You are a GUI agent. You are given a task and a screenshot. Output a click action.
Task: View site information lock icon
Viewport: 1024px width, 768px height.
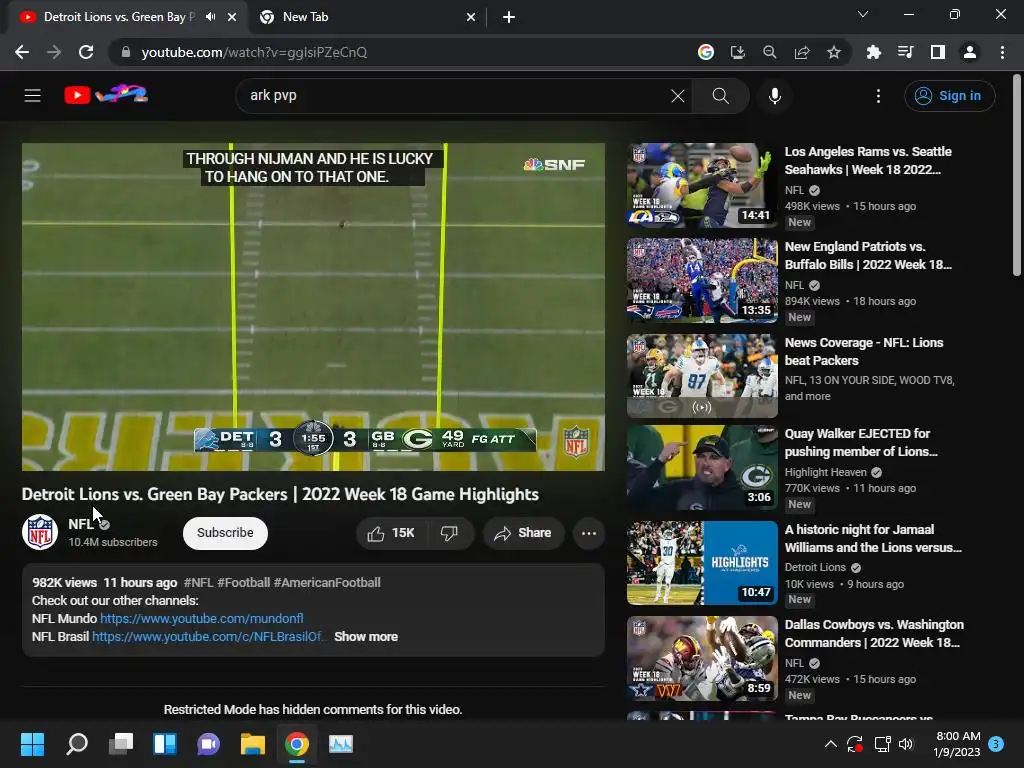click(126, 52)
